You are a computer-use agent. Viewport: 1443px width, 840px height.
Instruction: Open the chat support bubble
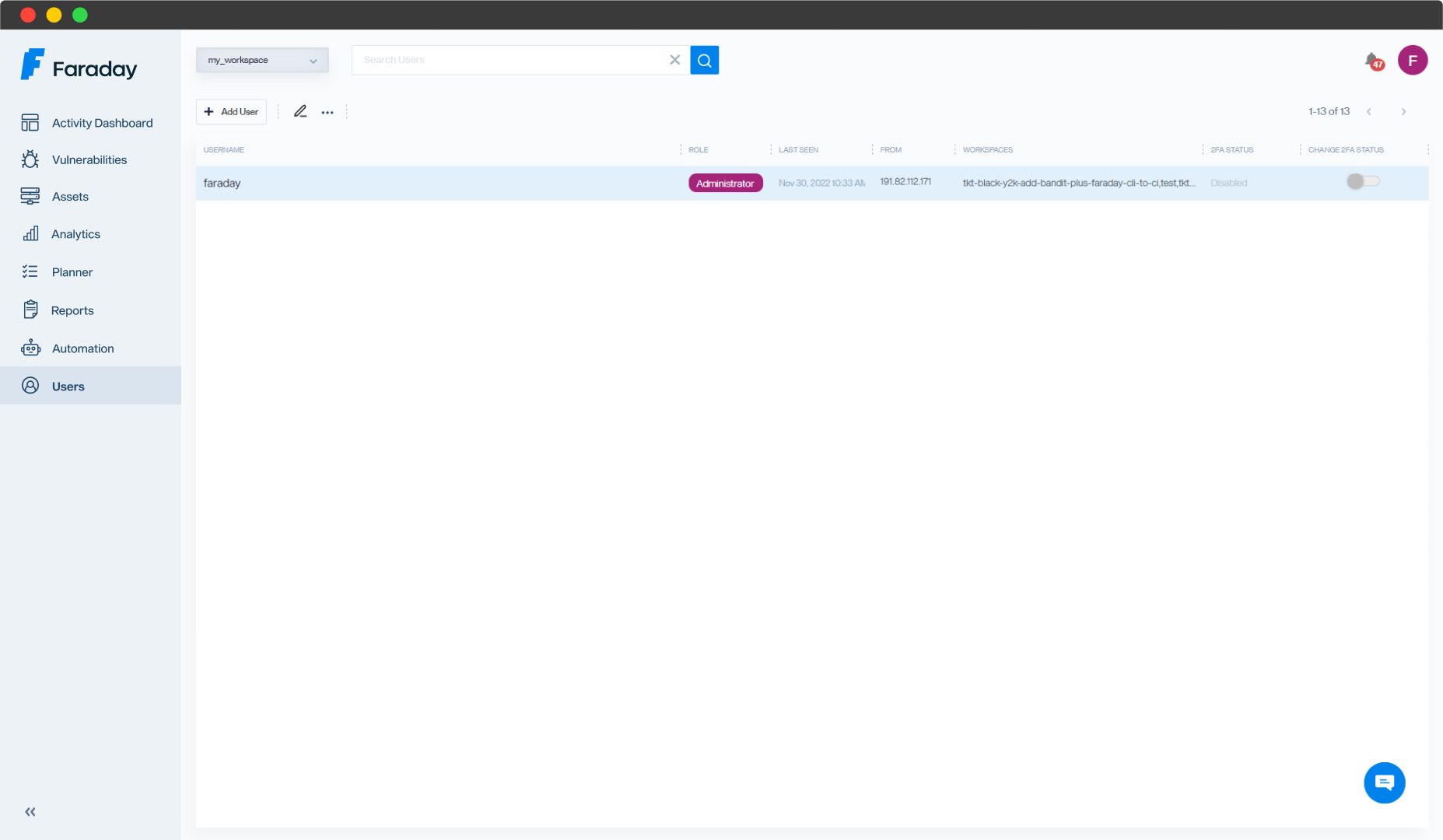pos(1384,782)
